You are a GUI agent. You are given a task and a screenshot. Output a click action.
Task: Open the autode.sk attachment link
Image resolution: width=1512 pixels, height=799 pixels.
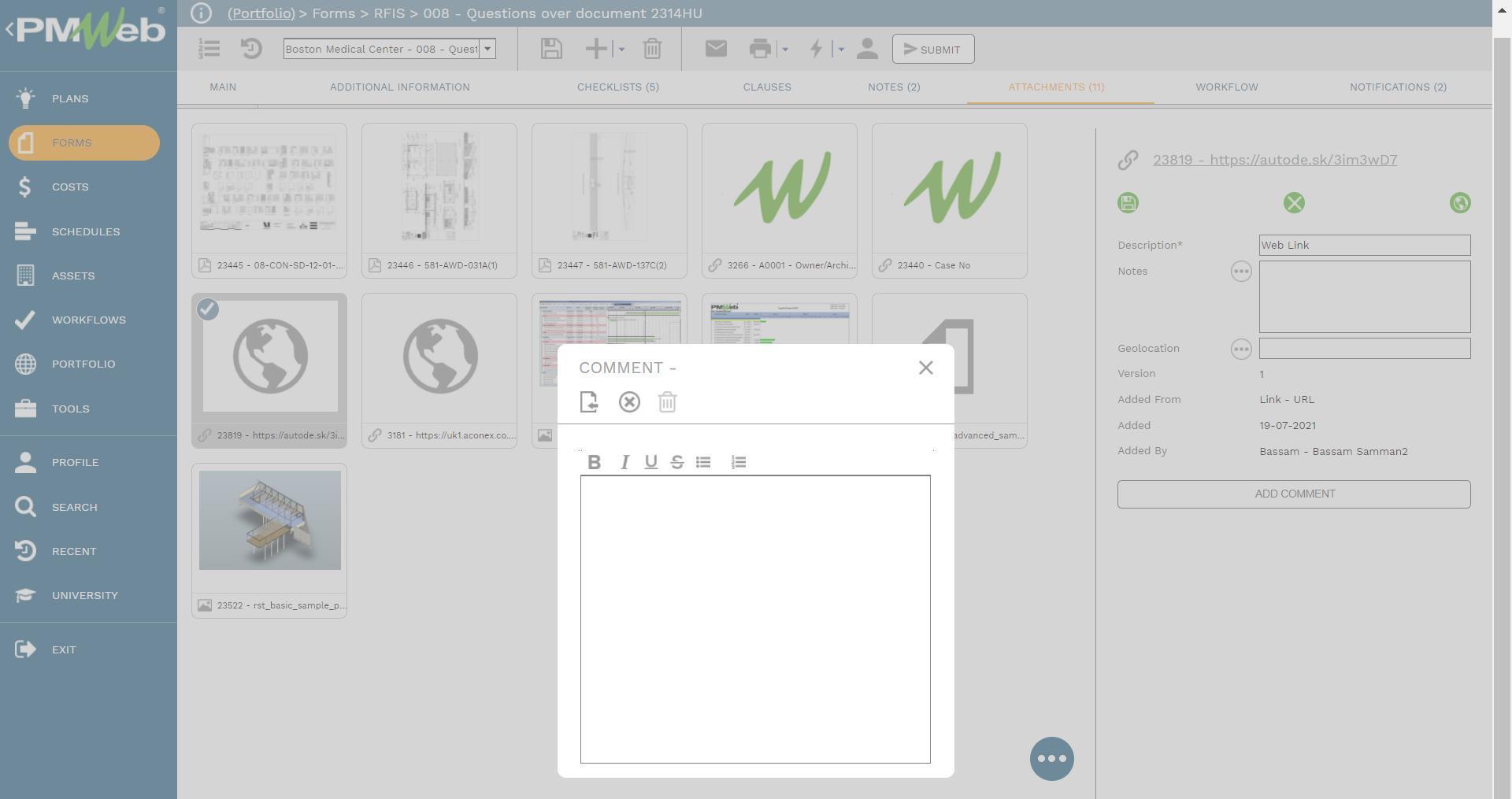[1274, 160]
